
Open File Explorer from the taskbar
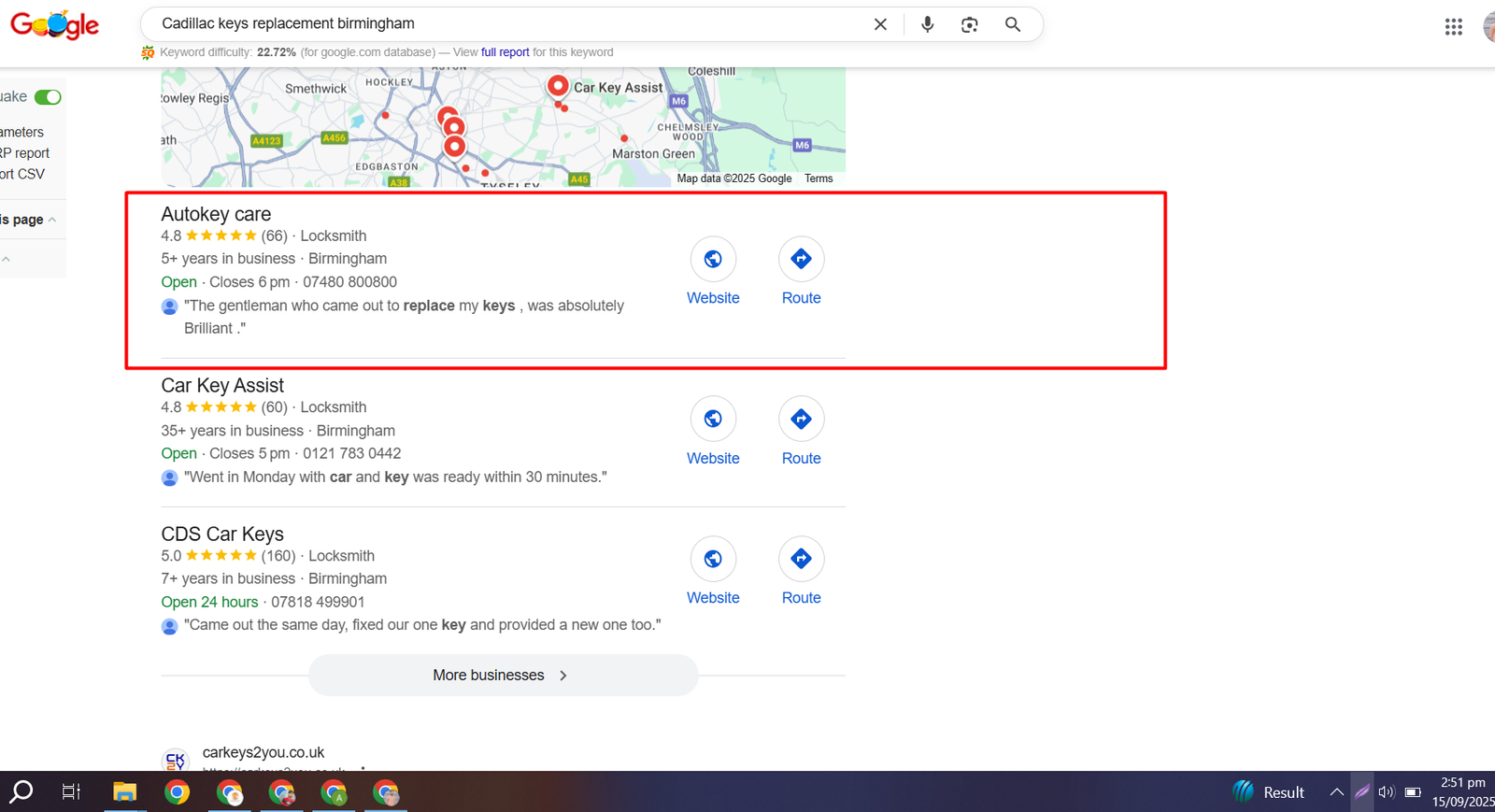[124, 792]
